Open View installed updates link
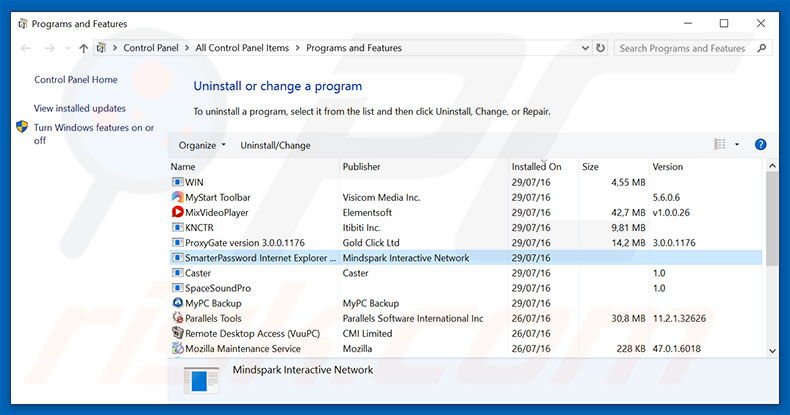Viewport: 790px width, 415px height. (80, 108)
